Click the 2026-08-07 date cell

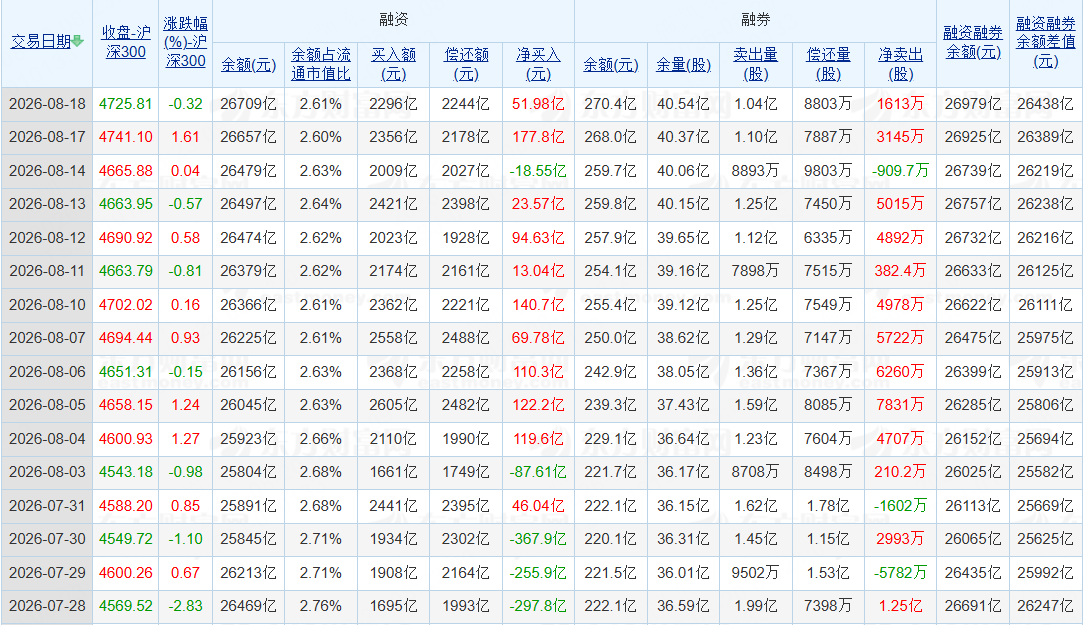[47, 338]
